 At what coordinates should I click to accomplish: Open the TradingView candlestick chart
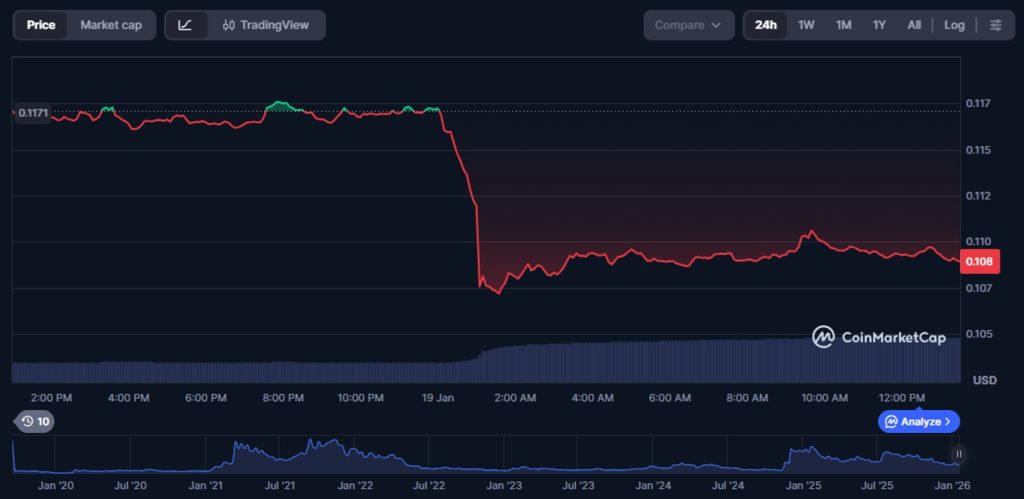pos(266,25)
